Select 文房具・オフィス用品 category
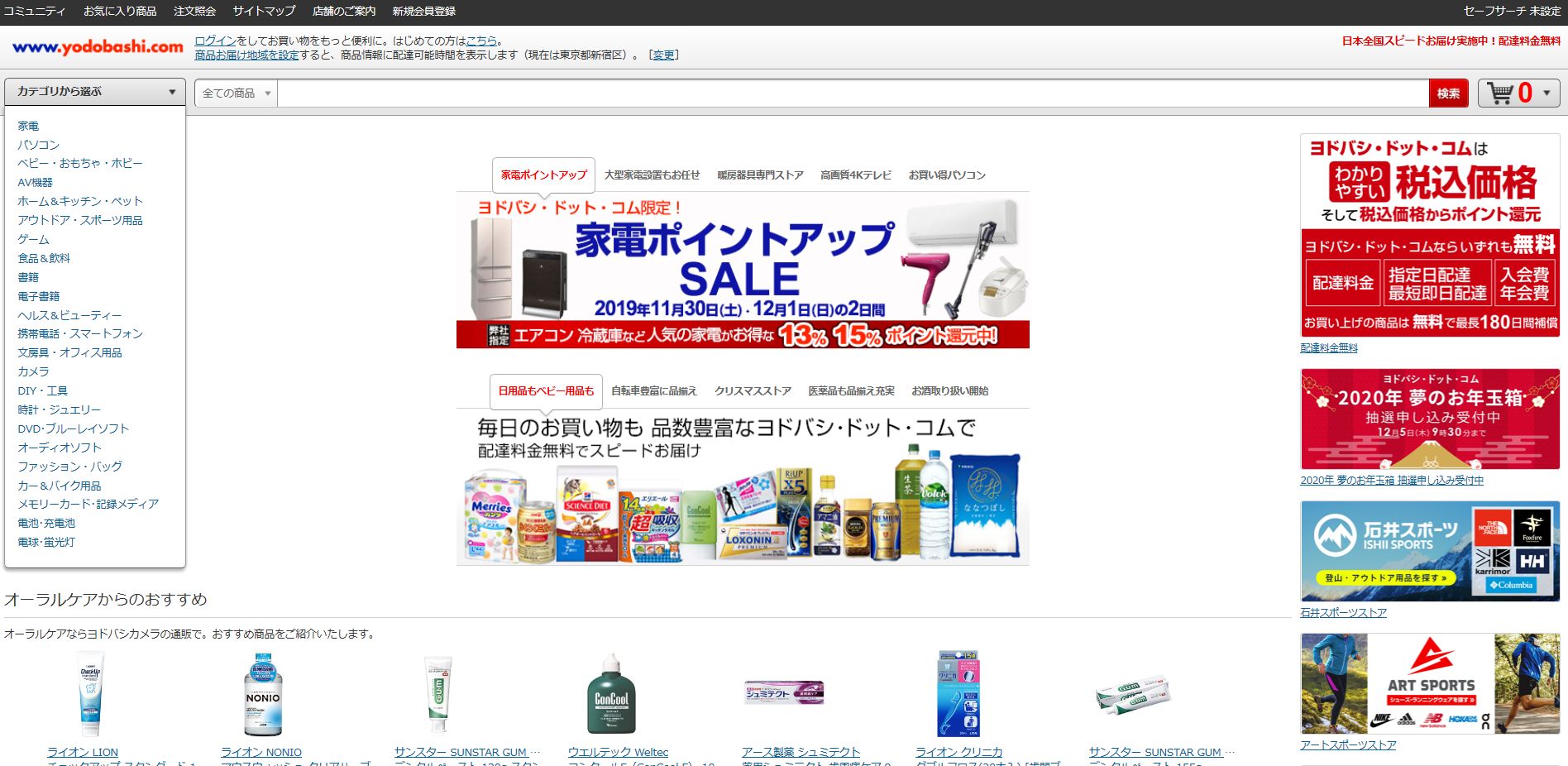 coord(69,352)
